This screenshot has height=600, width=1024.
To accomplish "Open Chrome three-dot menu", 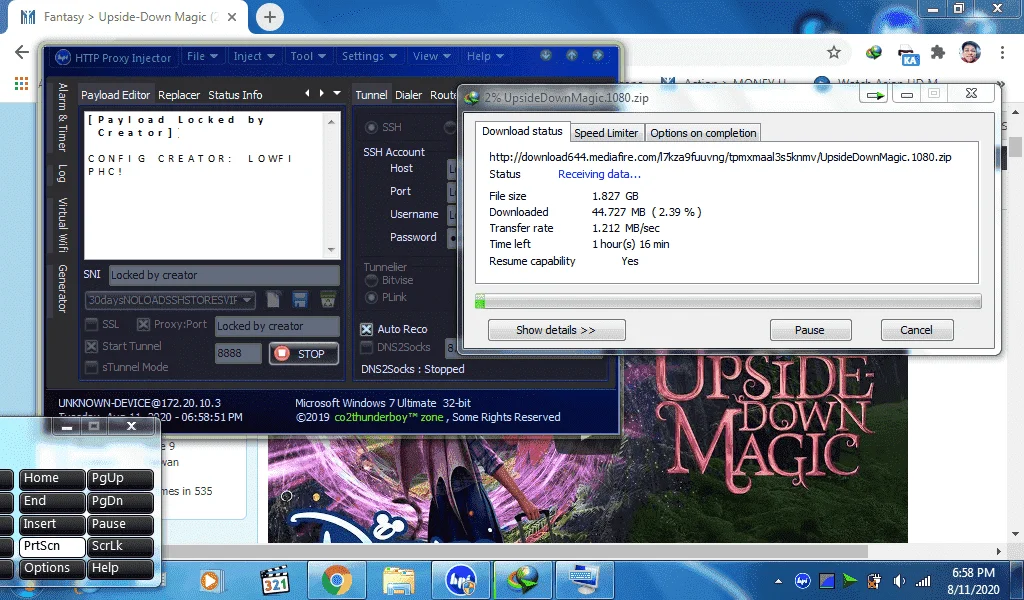I will tap(1002, 52).
